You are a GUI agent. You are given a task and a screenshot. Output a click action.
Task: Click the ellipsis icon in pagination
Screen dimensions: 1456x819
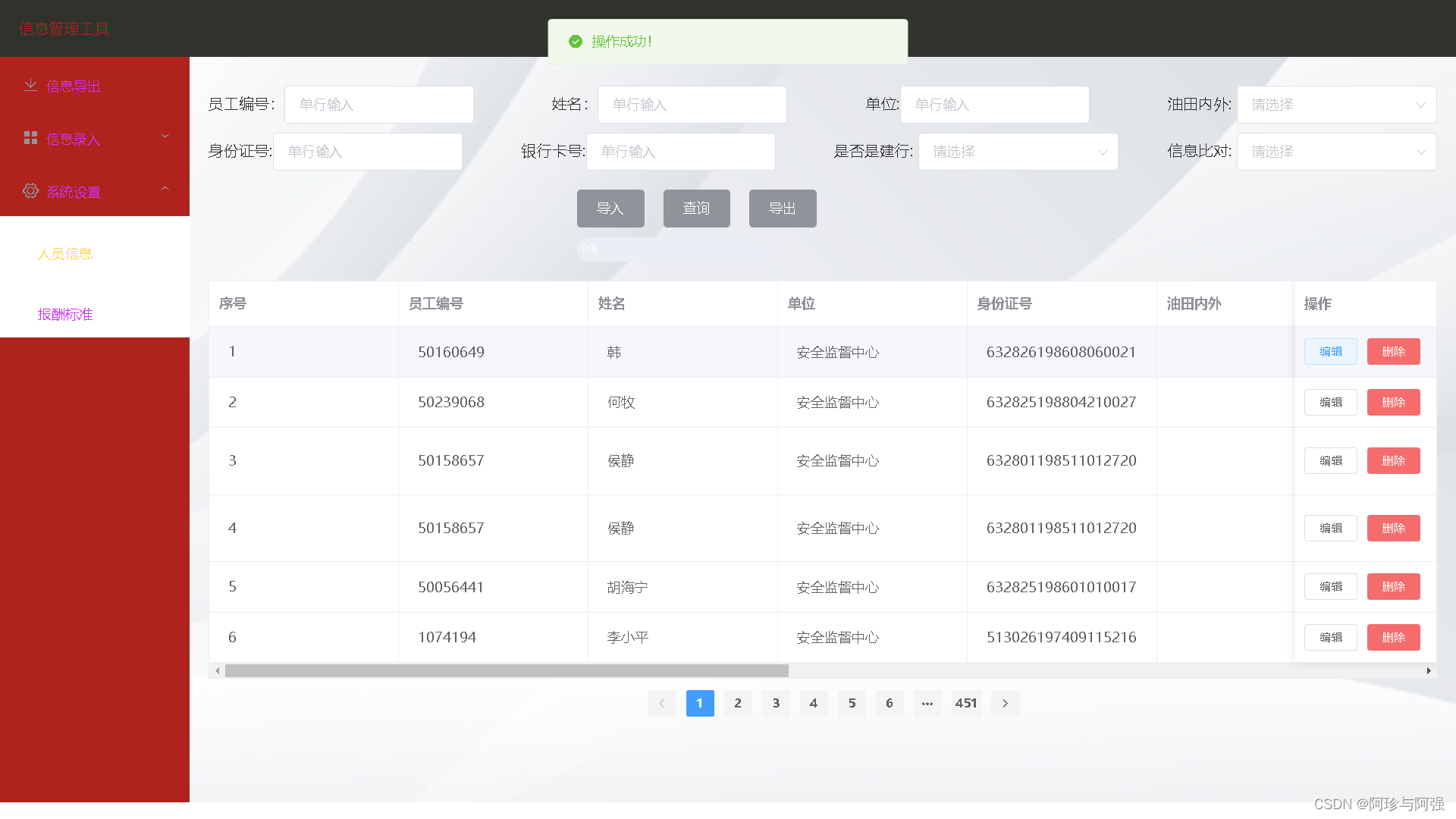coord(927,703)
